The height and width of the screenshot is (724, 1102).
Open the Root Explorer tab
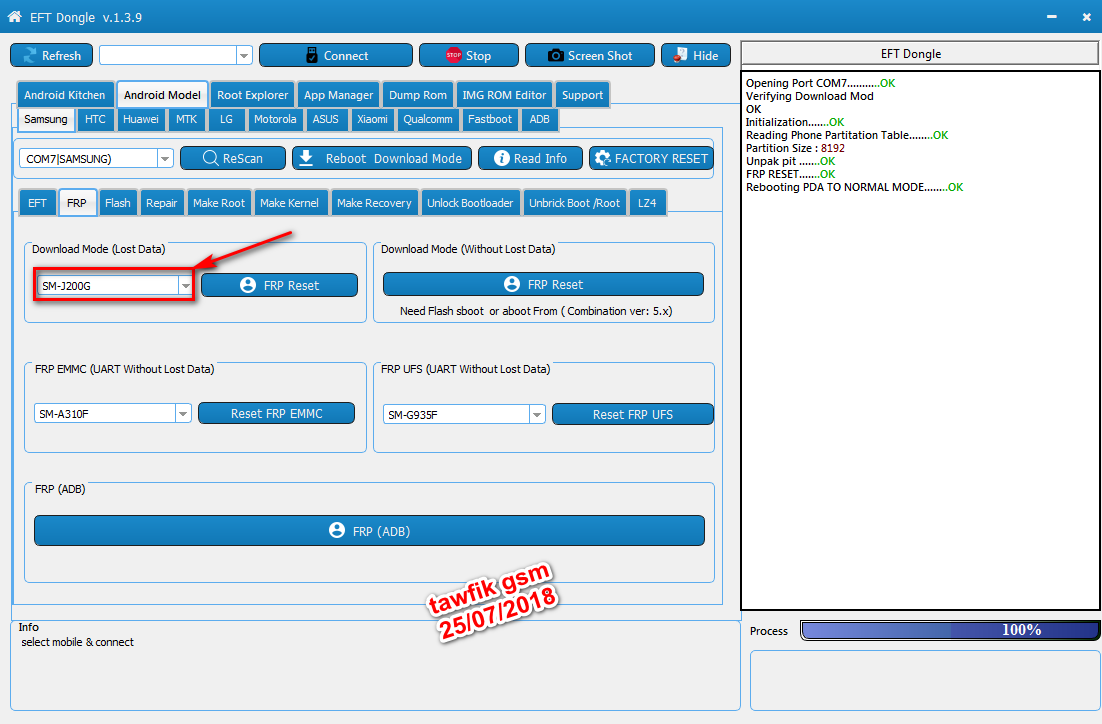252,95
